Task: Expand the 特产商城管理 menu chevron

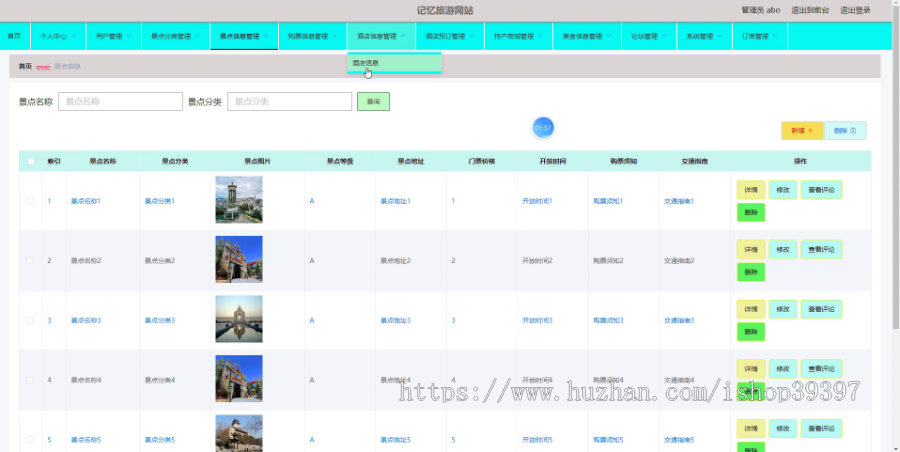Action: click(x=540, y=36)
